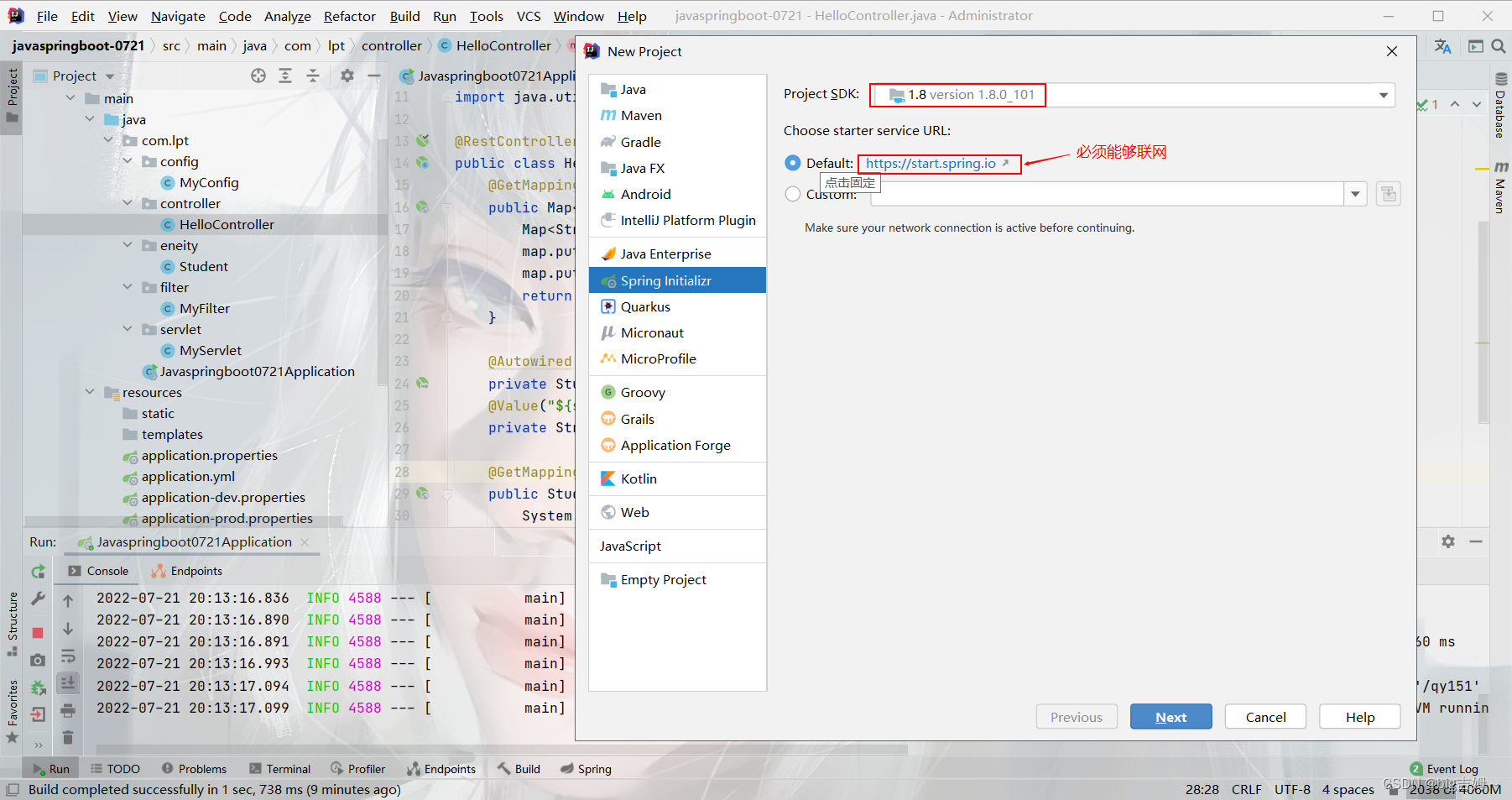
Task: Open the Database side tool window
Action: (1500, 105)
